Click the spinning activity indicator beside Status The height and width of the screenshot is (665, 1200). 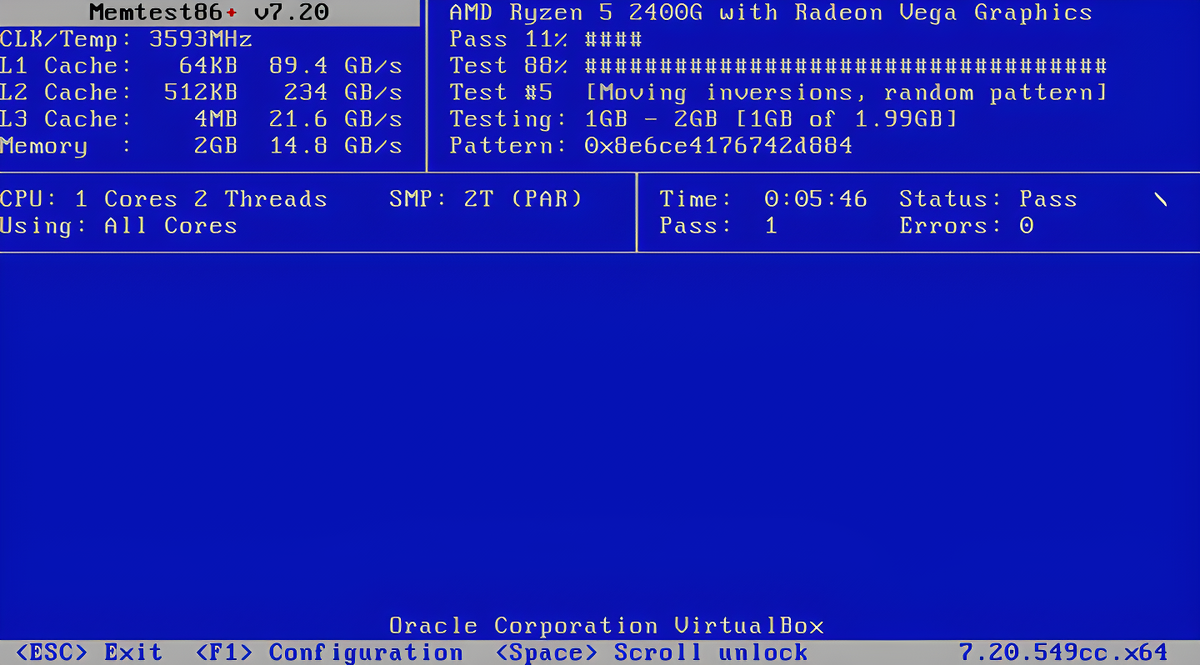(x=1160, y=199)
